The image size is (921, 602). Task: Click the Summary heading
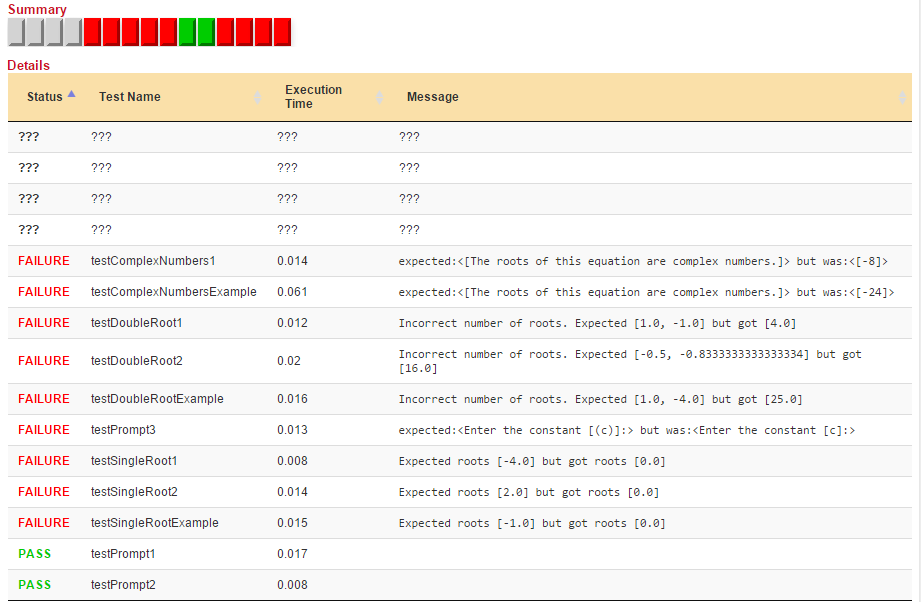pyautogui.click(x=37, y=9)
